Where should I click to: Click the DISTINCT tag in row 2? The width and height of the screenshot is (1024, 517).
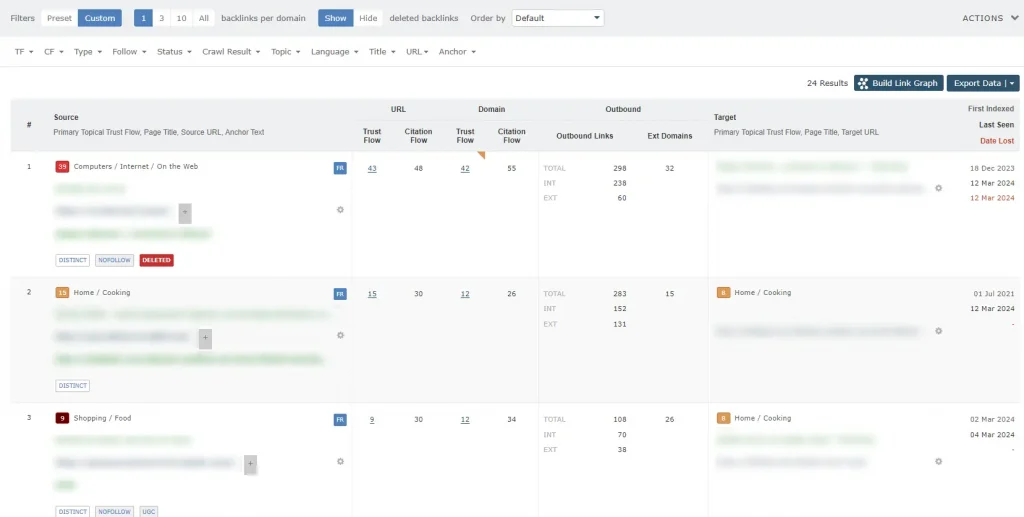click(x=72, y=386)
